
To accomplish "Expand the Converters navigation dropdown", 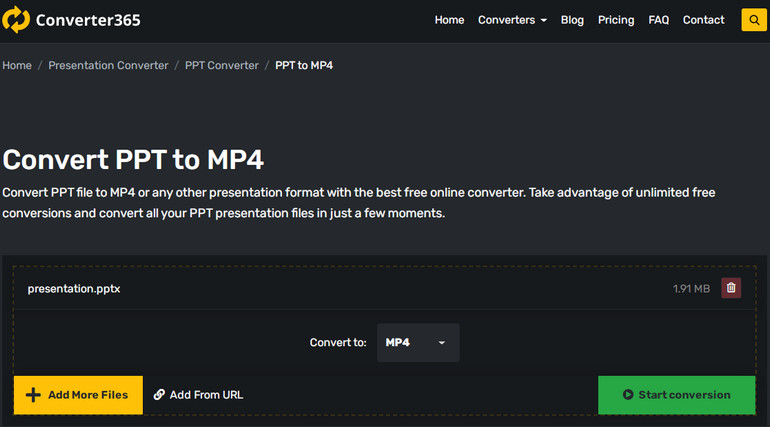I will pos(512,20).
